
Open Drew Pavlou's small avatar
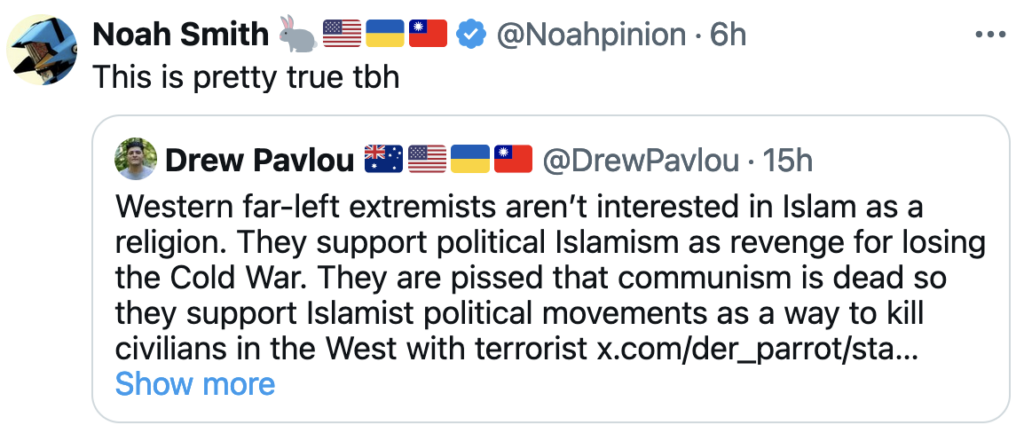tap(135, 158)
